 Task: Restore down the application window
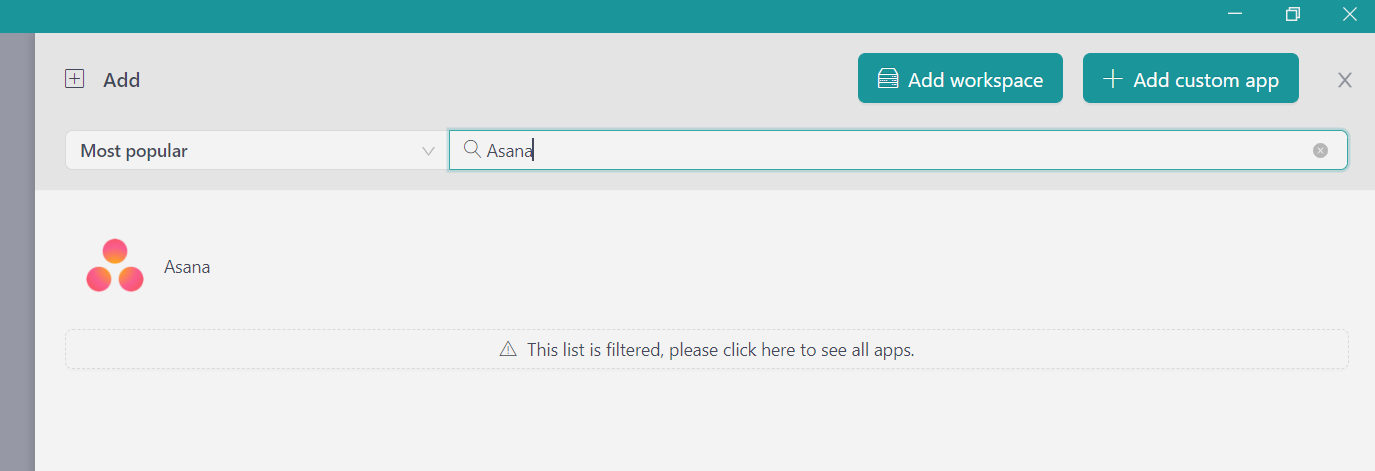click(1293, 14)
